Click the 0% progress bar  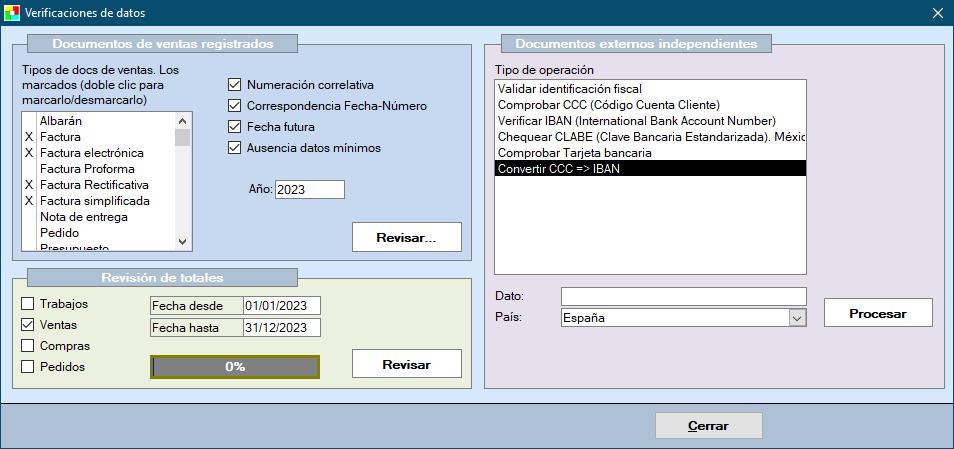pyautogui.click(x=235, y=367)
